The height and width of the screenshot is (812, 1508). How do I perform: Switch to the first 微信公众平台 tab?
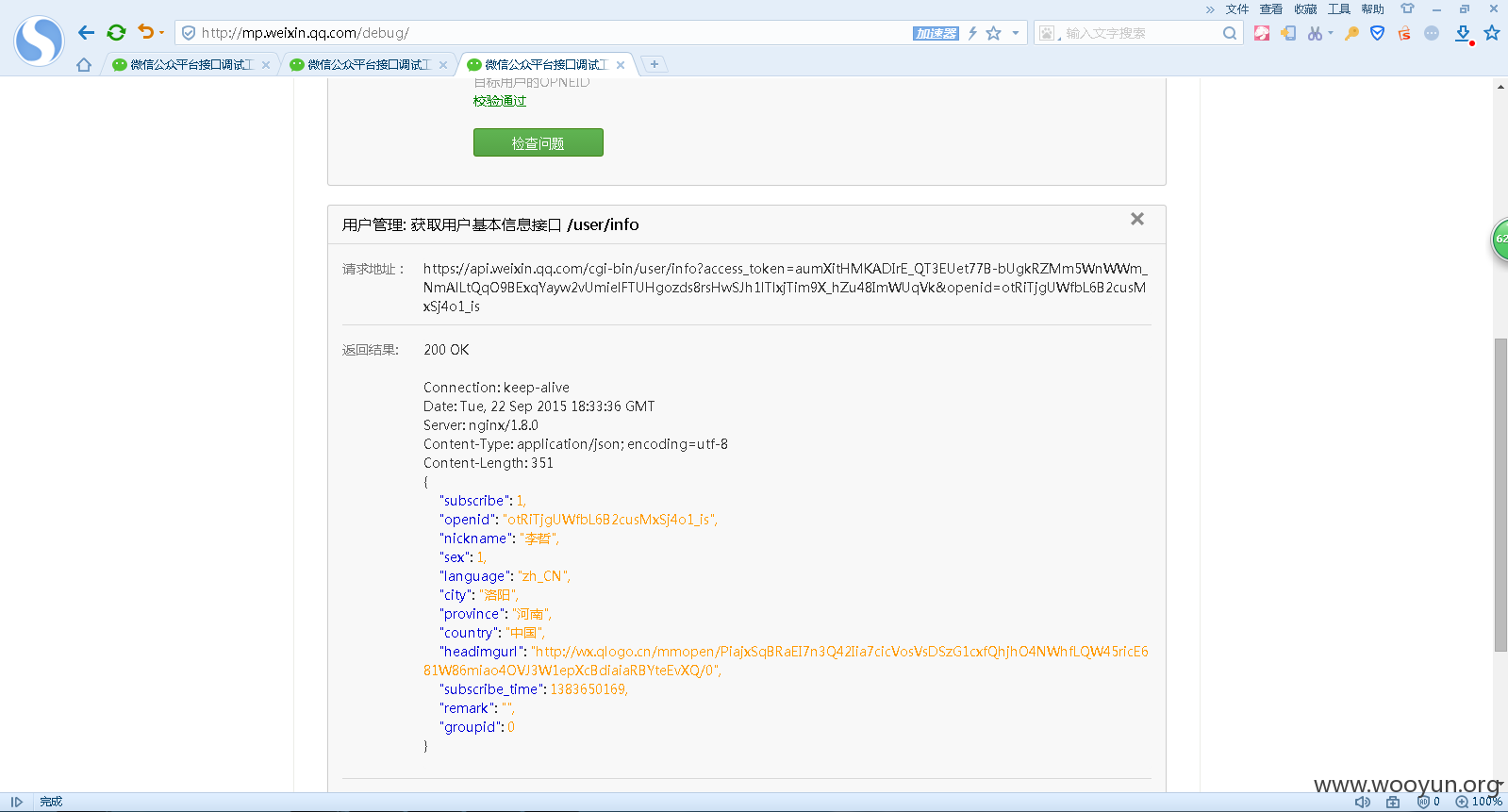coord(184,65)
